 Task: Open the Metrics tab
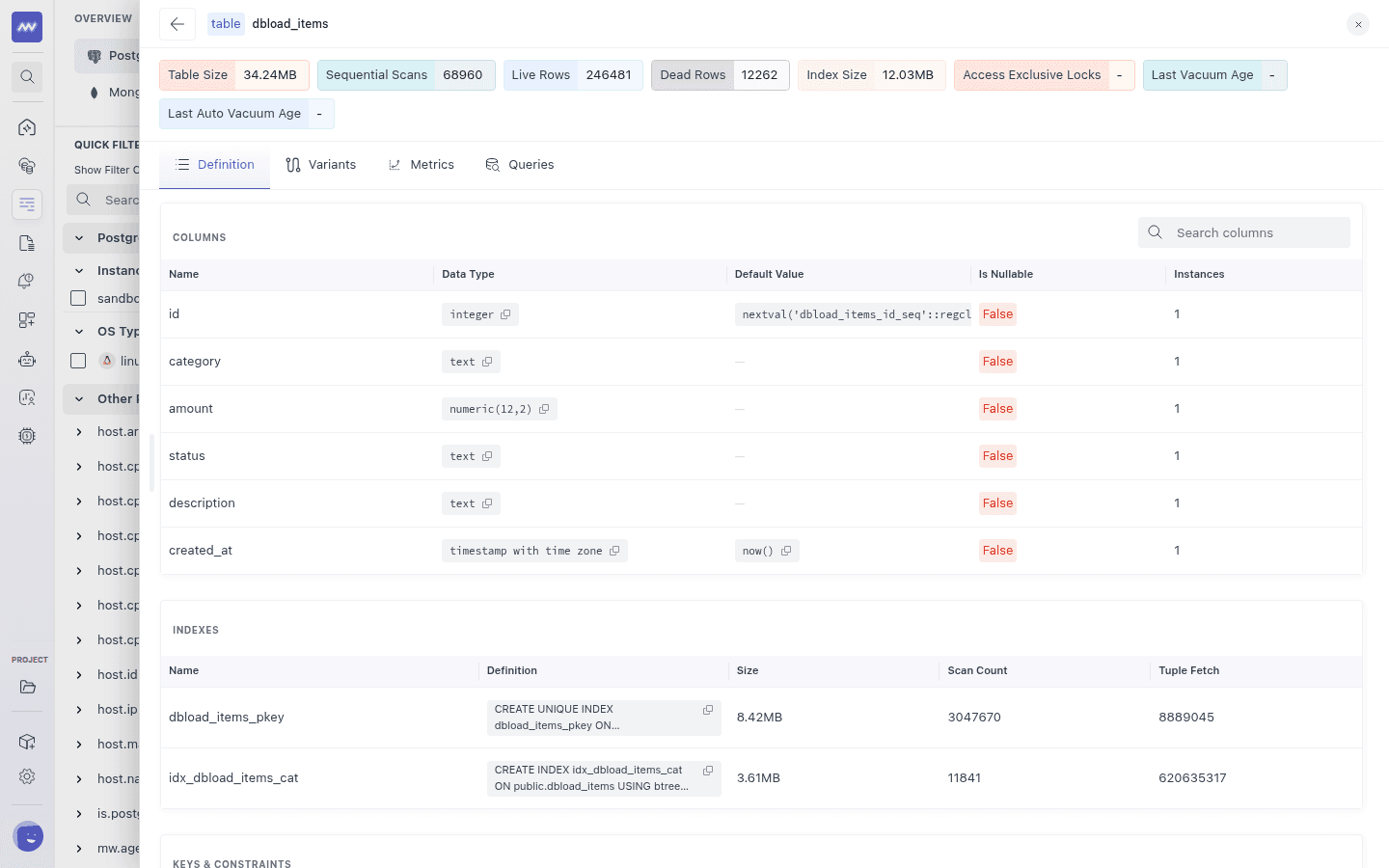click(x=422, y=165)
